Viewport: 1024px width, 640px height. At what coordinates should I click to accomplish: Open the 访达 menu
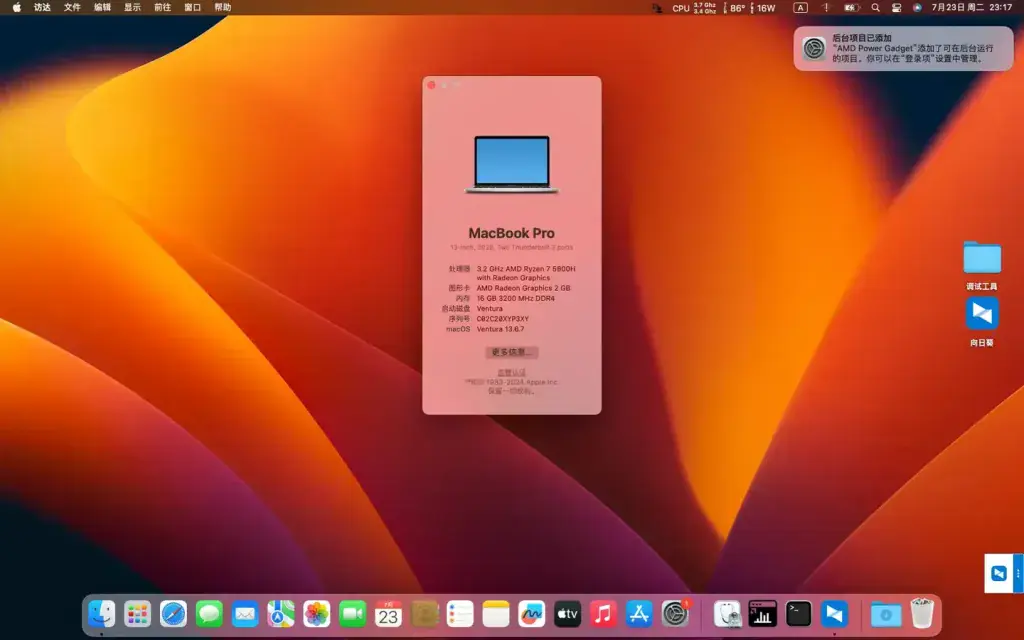point(42,7)
